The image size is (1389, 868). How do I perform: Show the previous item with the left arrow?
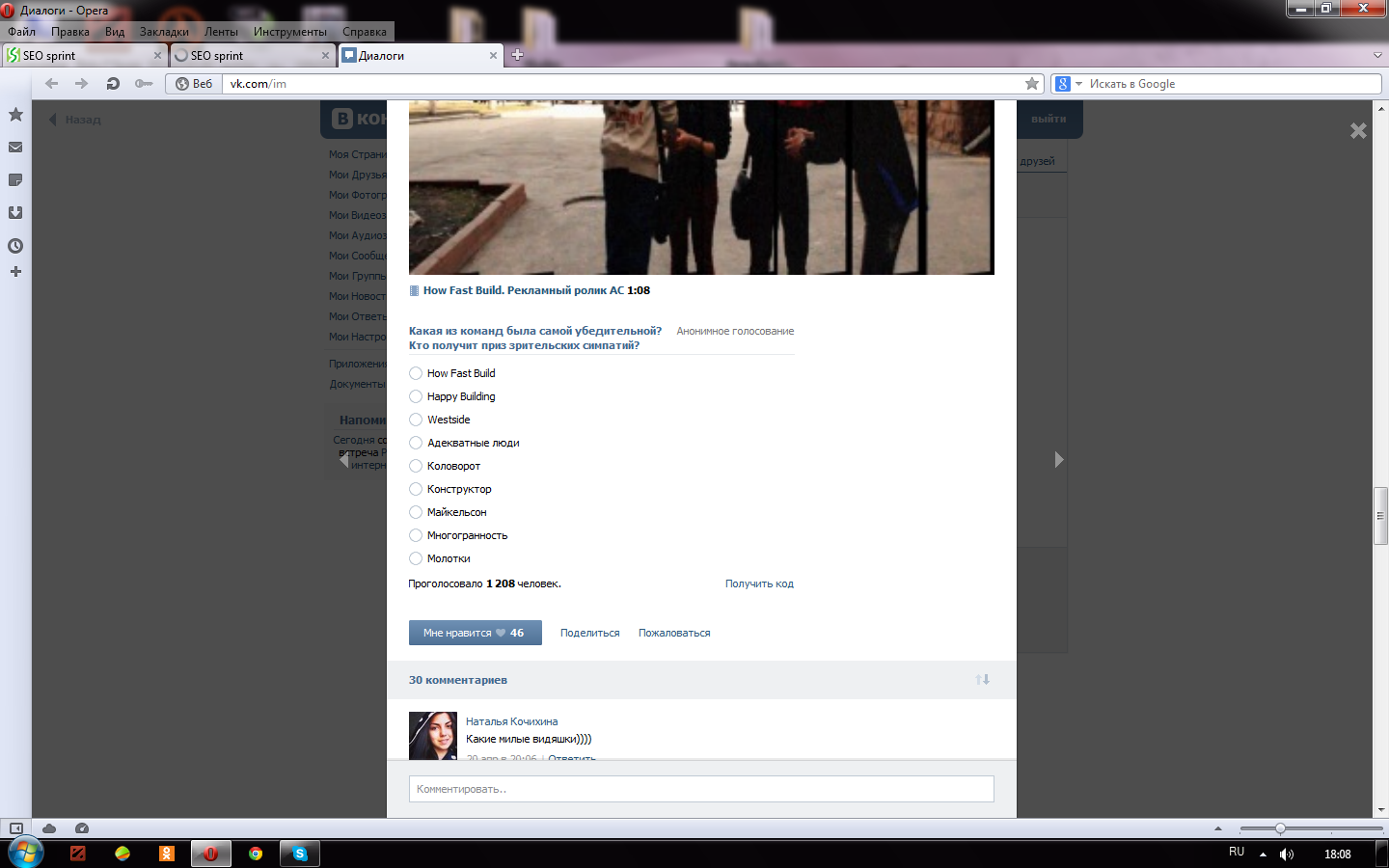[x=343, y=459]
